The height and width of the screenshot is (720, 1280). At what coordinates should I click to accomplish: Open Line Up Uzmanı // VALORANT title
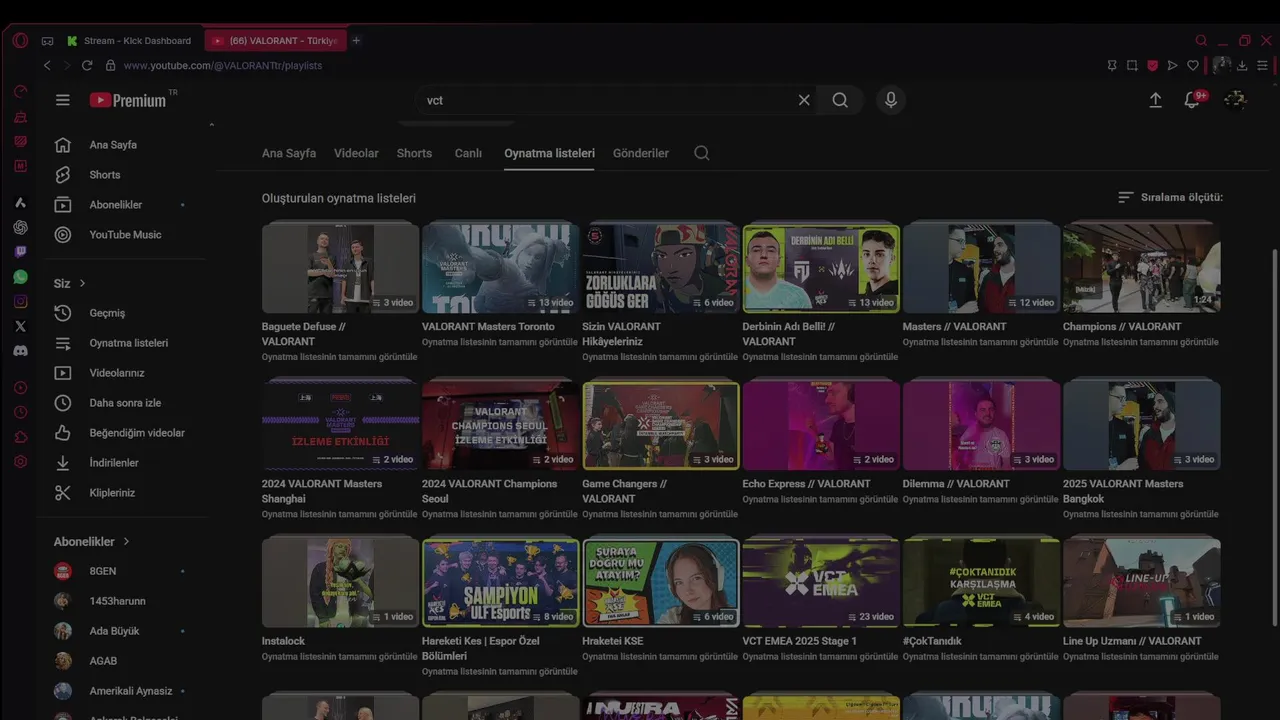1132,641
